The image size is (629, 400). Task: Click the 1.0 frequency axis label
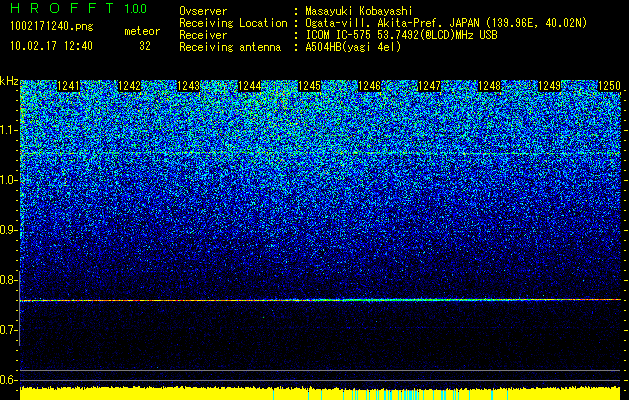pyautogui.click(x=9, y=180)
